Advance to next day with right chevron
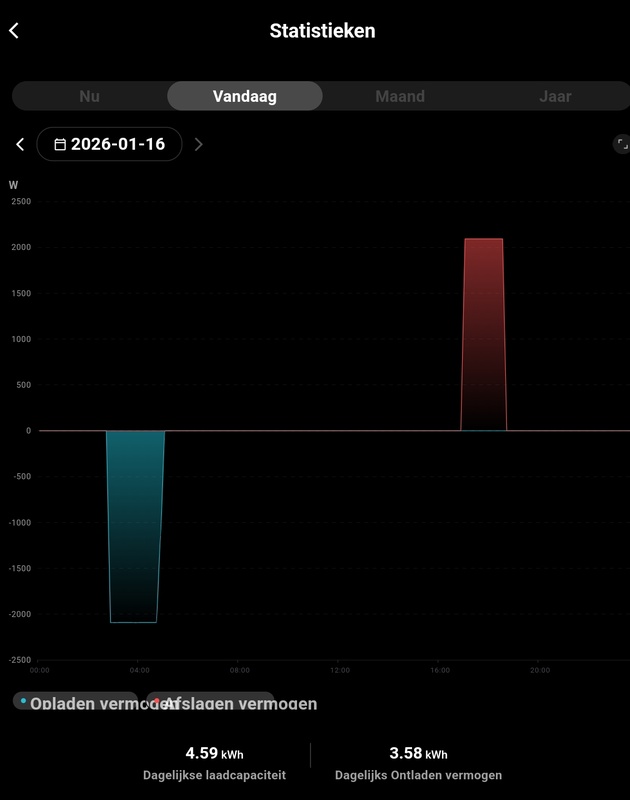 click(198, 145)
